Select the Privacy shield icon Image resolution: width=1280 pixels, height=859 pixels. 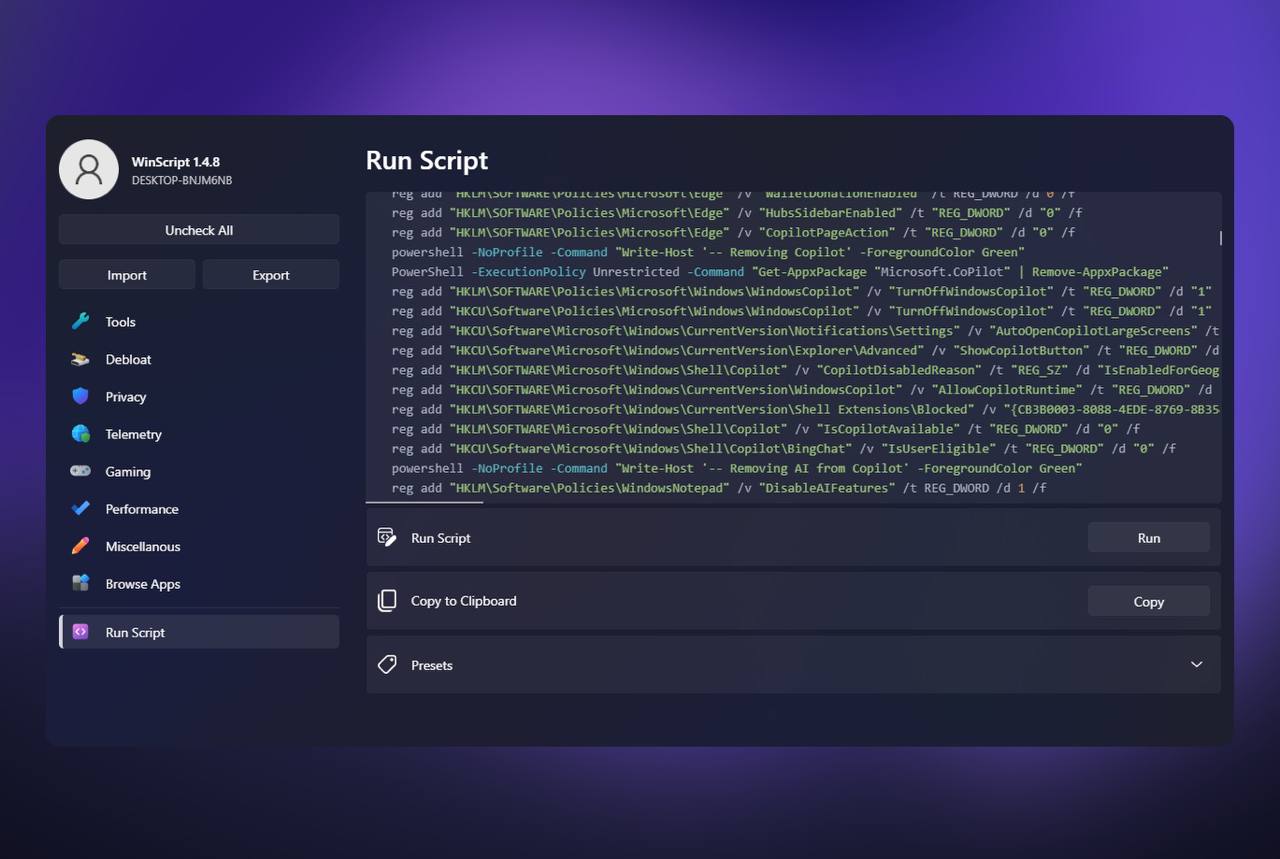81,397
